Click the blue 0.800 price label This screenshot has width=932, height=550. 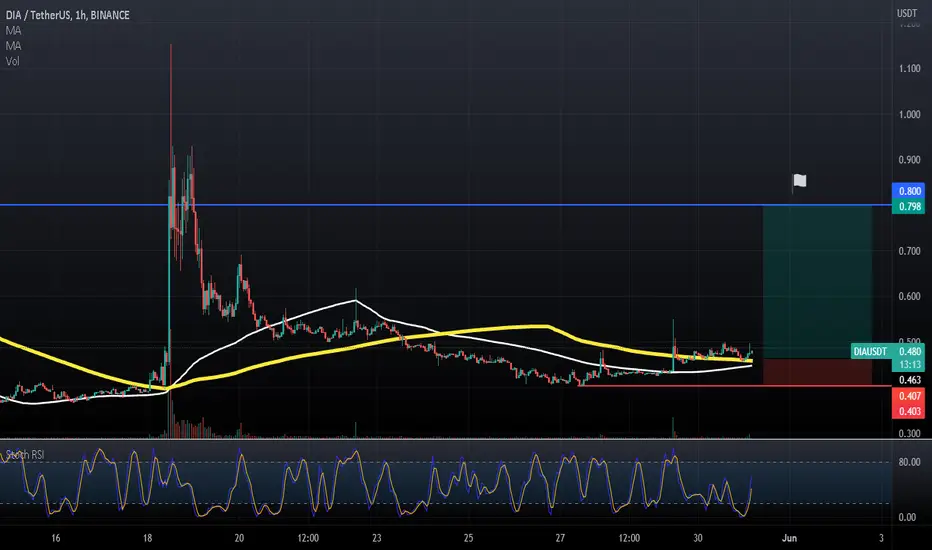pos(908,191)
